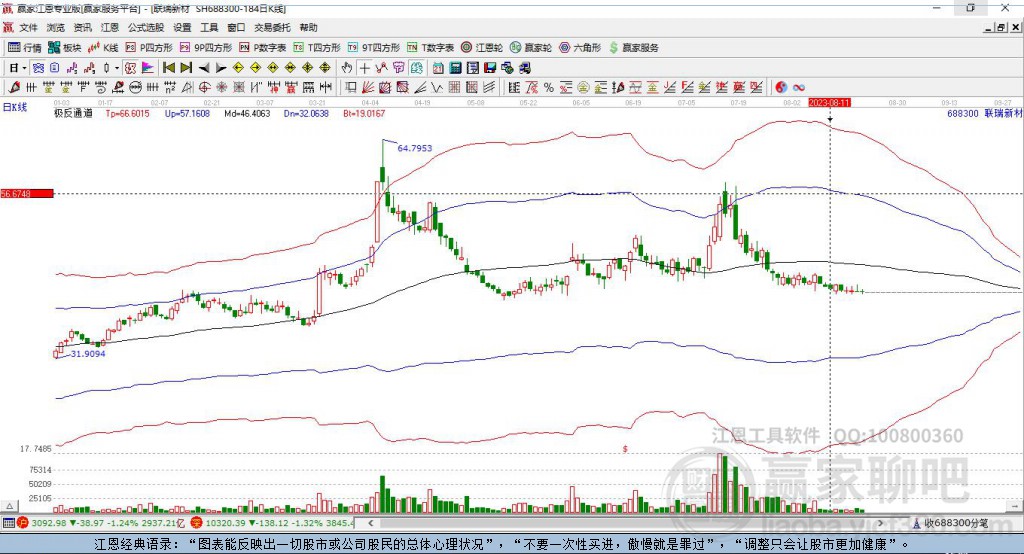The width and height of the screenshot is (1024, 554).
Task: Open the 交易委托 menu
Action: 272,27
